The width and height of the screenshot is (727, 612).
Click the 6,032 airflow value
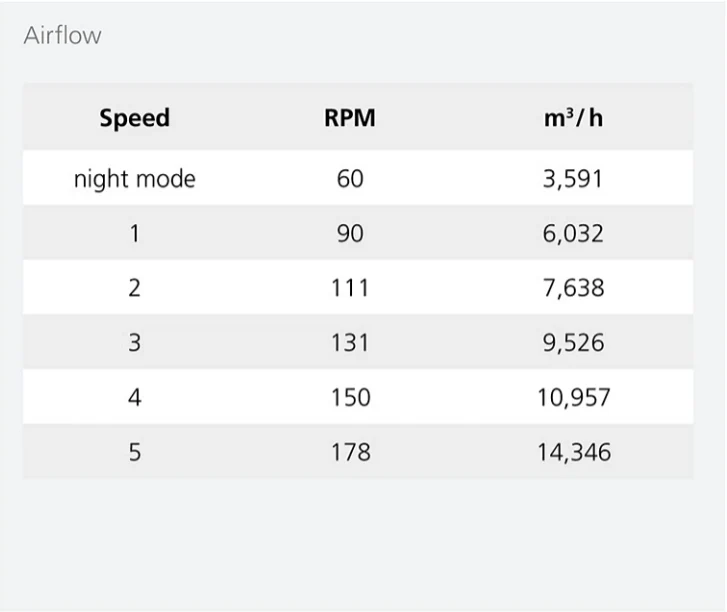(573, 233)
